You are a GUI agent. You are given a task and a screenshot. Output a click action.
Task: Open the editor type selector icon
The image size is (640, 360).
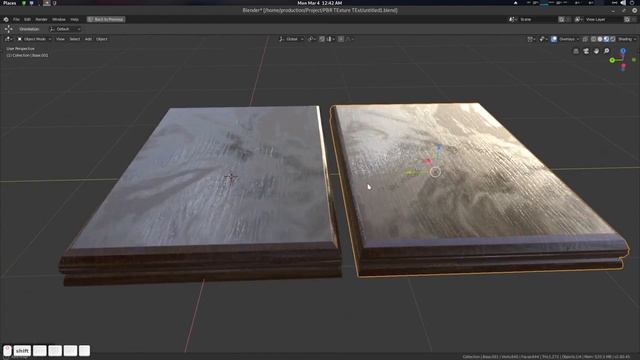(x=8, y=39)
